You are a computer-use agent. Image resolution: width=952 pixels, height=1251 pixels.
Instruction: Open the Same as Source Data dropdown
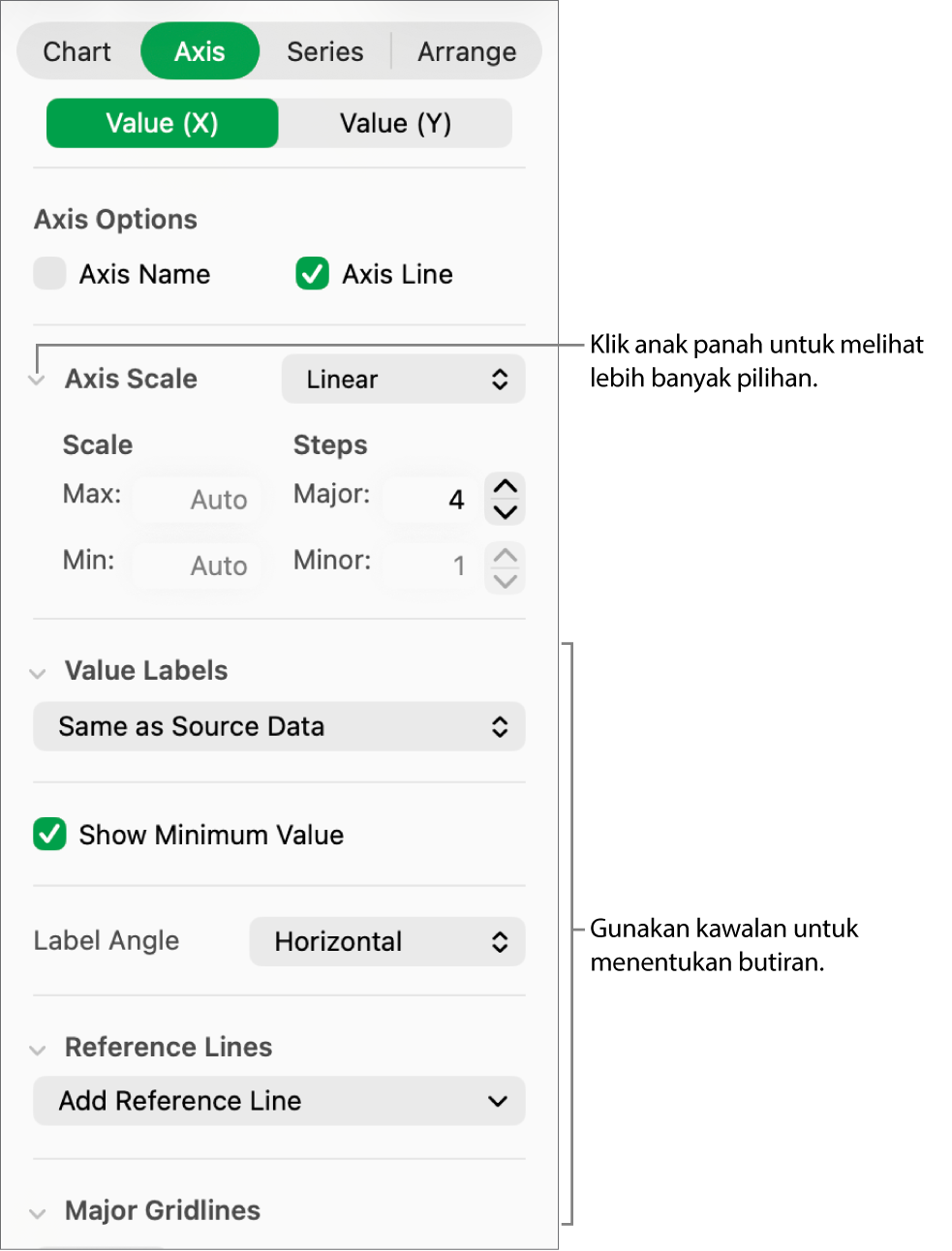pos(279,727)
